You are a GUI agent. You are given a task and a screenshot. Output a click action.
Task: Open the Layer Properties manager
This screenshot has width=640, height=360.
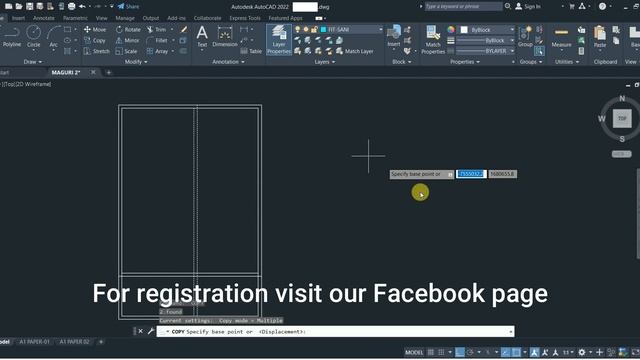[279, 39]
